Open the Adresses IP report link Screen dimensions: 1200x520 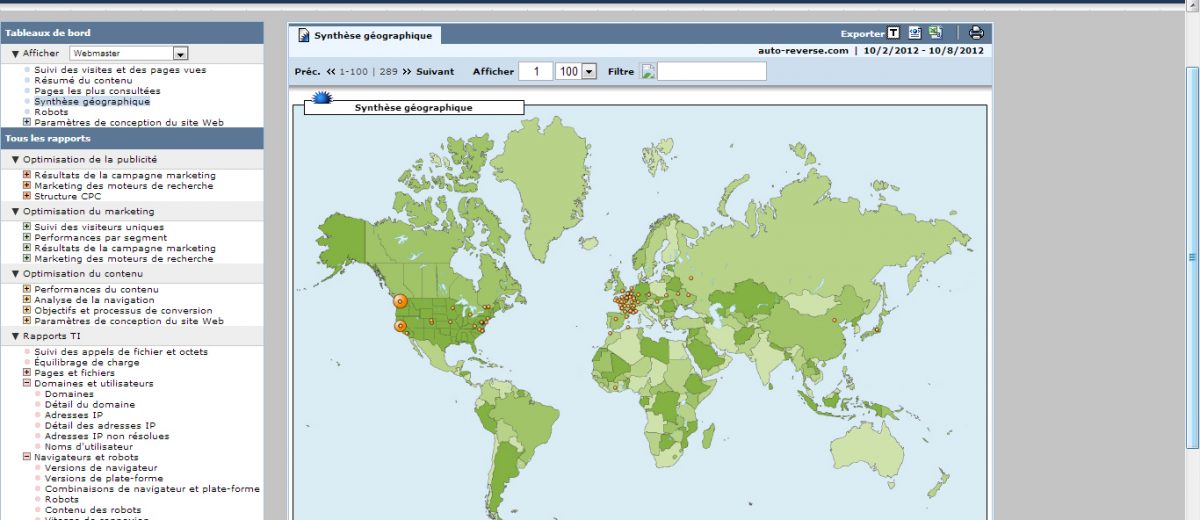[73, 415]
